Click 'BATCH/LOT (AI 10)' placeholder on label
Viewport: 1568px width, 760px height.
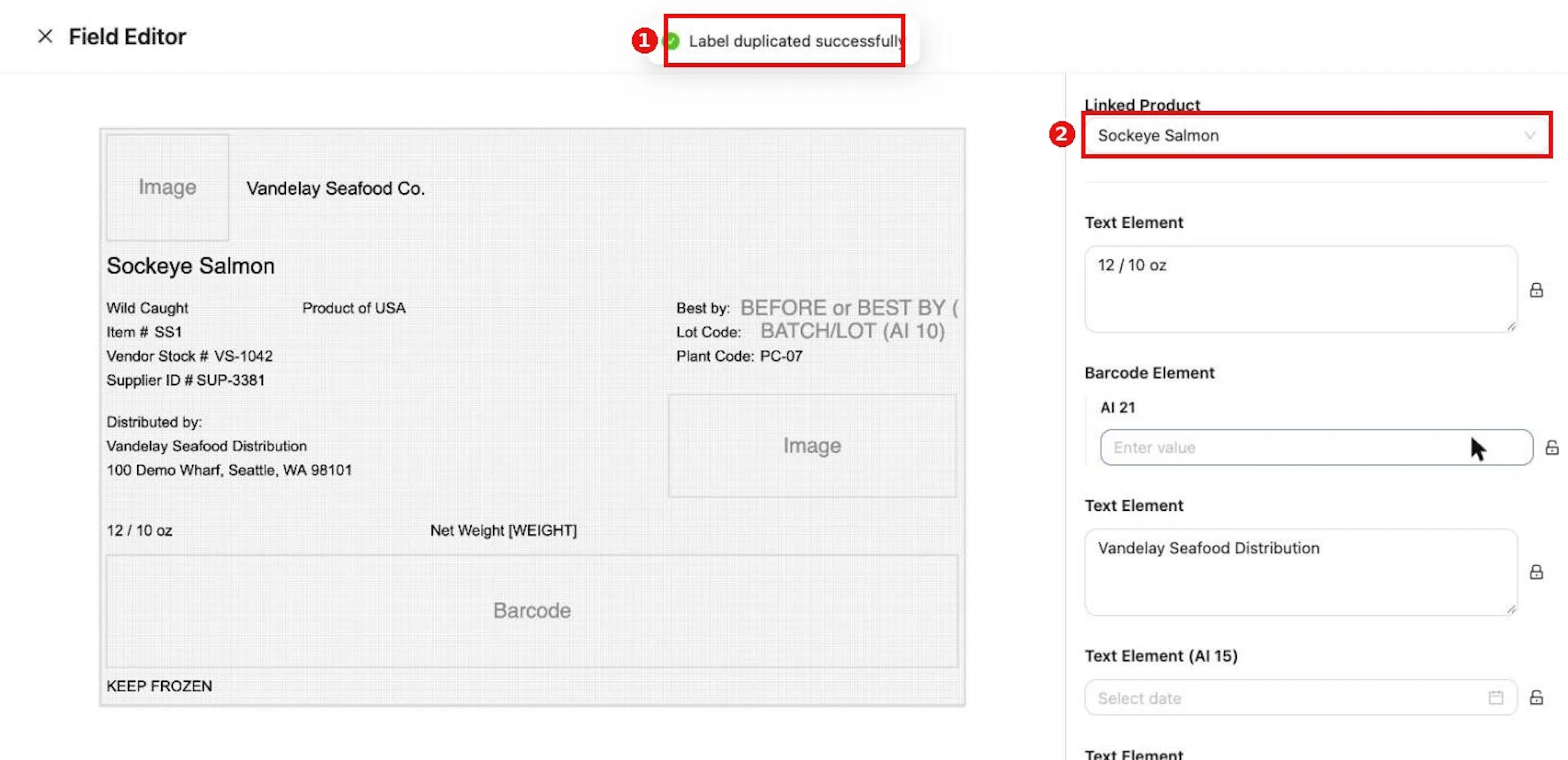coord(852,331)
